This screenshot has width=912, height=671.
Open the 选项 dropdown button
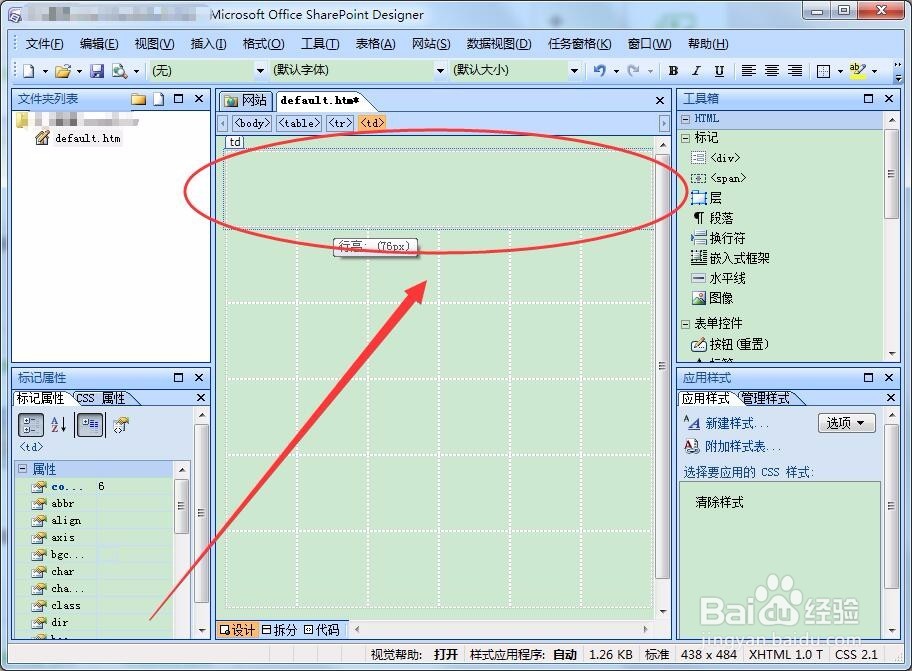(x=846, y=423)
